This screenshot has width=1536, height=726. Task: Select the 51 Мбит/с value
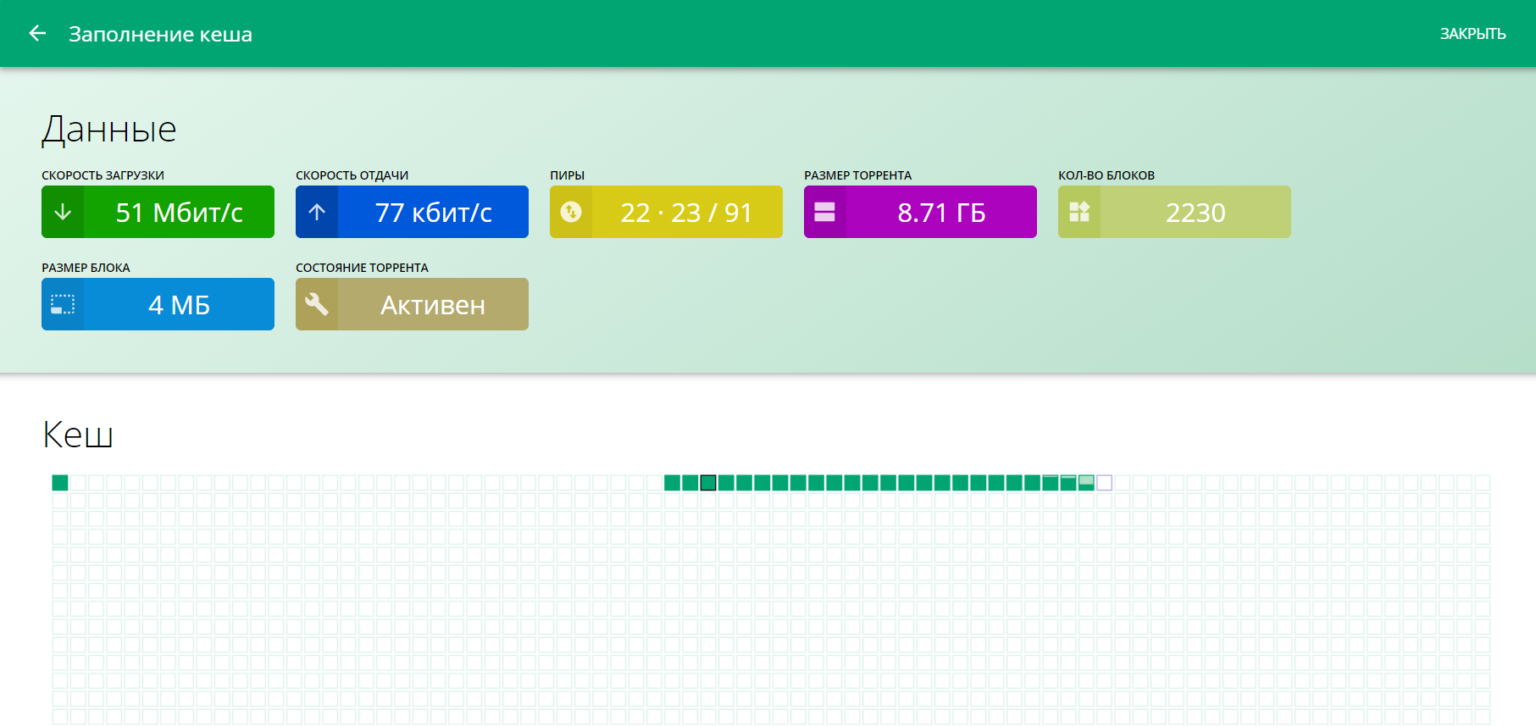click(x=179, y=212)
